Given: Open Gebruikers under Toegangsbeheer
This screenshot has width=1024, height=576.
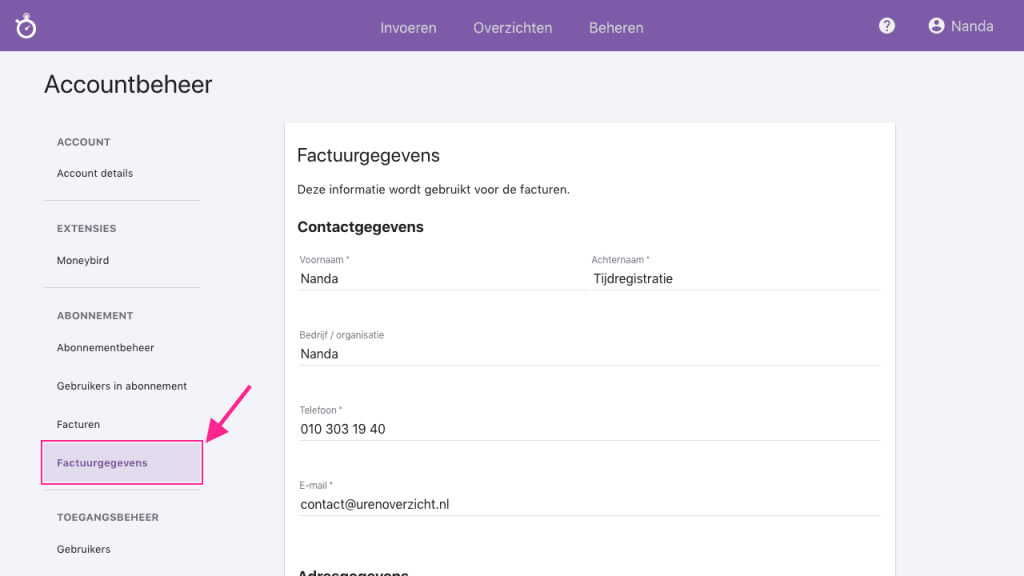Looking at the screenshot, I should pos(84,549).
